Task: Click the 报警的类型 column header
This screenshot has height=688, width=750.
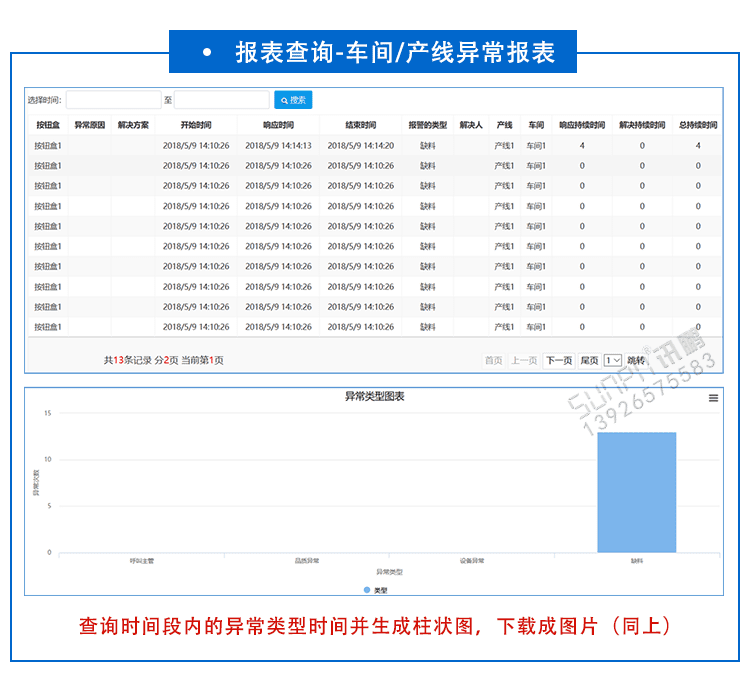Action: pos(428,125)
